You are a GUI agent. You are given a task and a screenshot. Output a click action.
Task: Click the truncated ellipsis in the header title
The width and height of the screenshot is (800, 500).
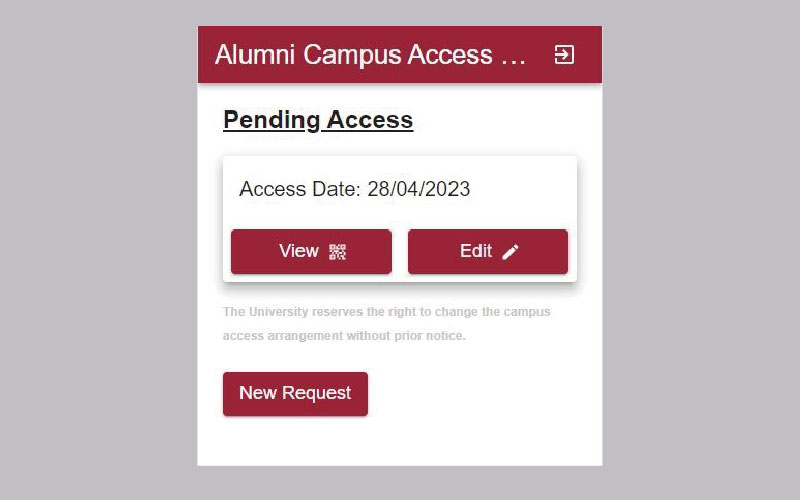click(513, 56)
